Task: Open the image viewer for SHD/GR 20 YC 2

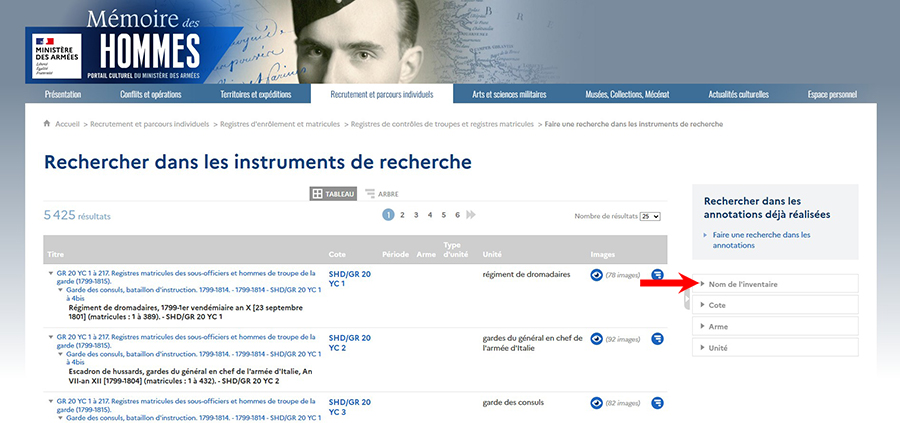Action: click(597, 339)
